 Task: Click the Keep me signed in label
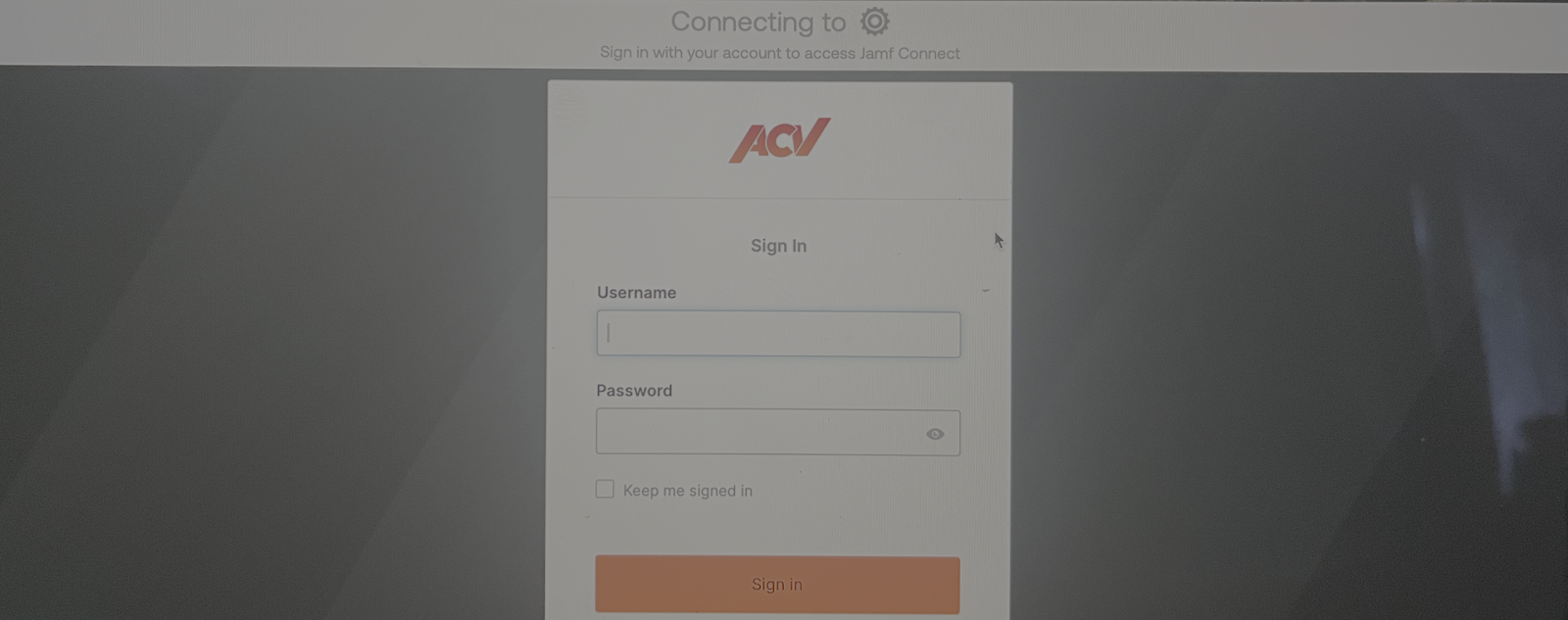[688, 491]
